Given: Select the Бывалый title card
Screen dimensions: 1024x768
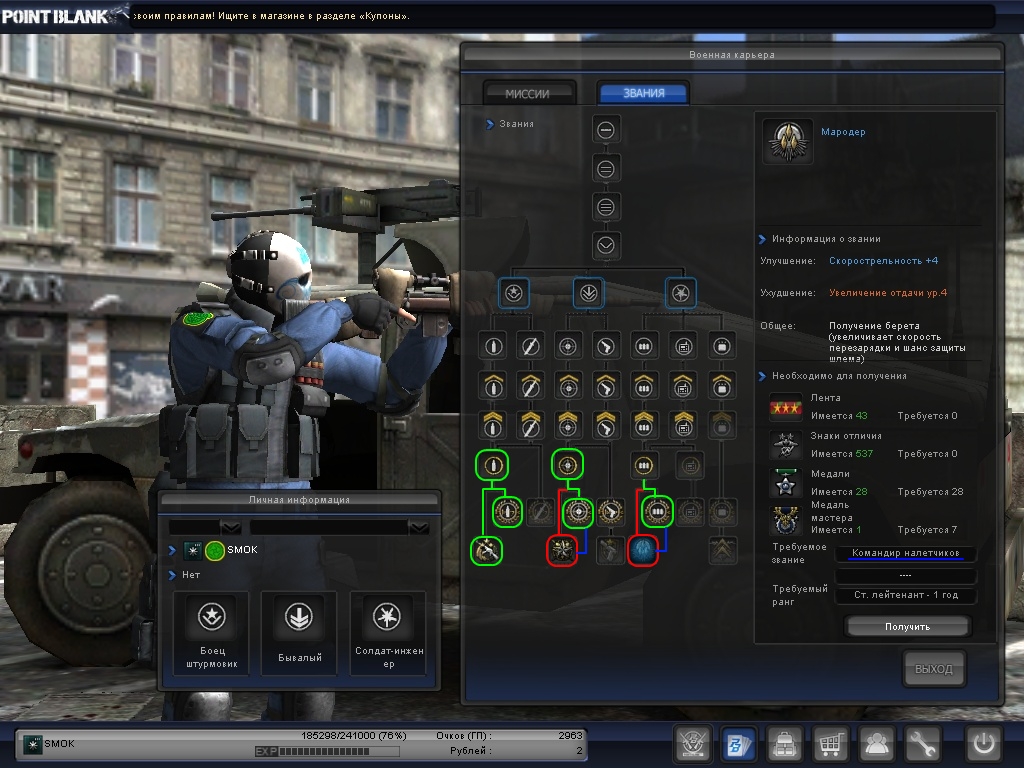Looking at the screenshot, I should [x=299, y=633].
